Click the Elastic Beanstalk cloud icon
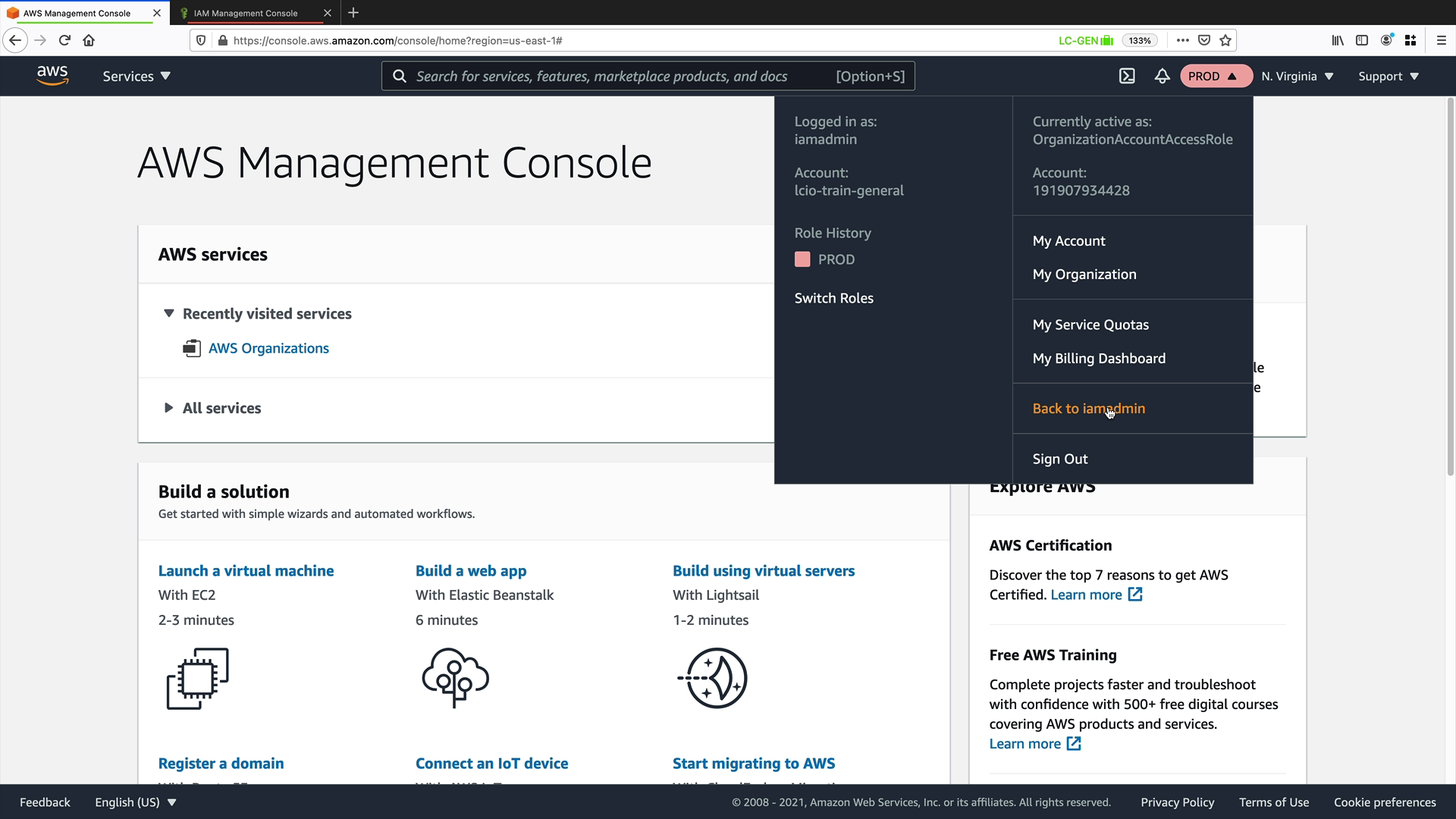 point(455,678)
